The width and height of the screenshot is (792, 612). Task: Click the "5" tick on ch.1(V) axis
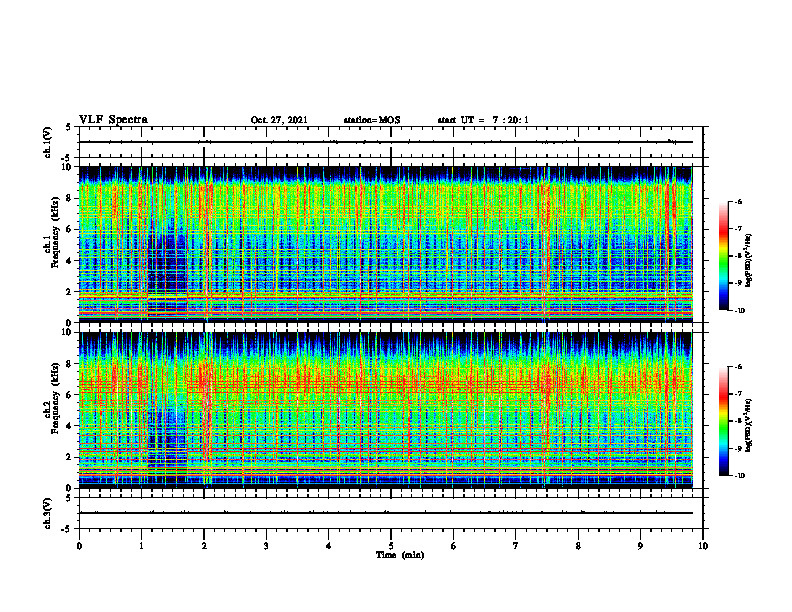tap(70, 127)
